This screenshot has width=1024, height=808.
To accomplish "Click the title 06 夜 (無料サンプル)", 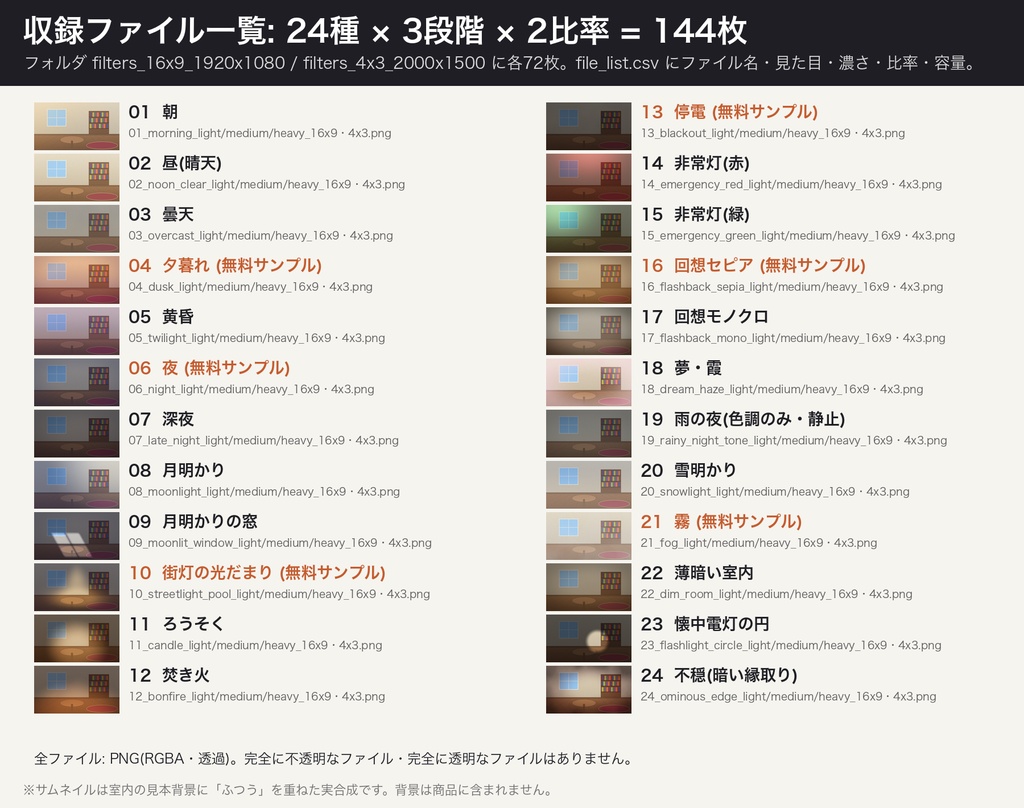I will click(209, 368).
